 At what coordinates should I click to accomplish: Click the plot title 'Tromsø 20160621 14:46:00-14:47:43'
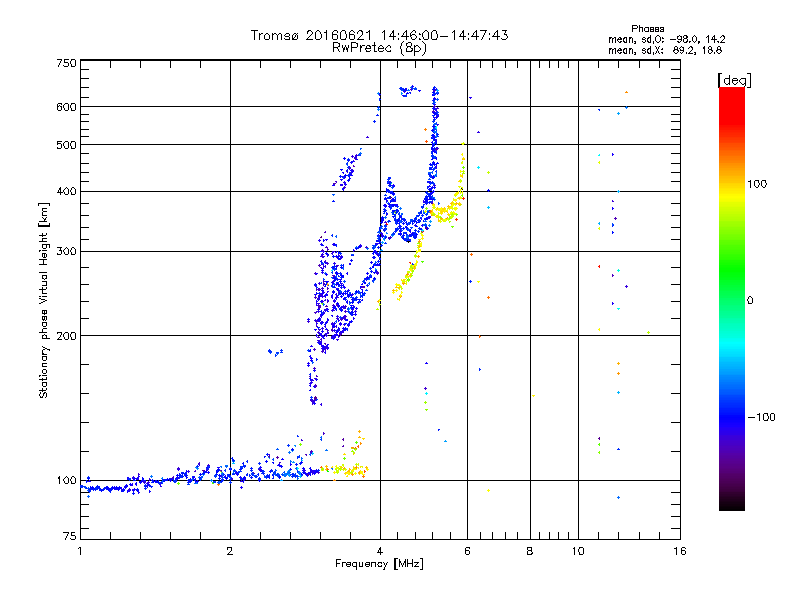point(379,35)
